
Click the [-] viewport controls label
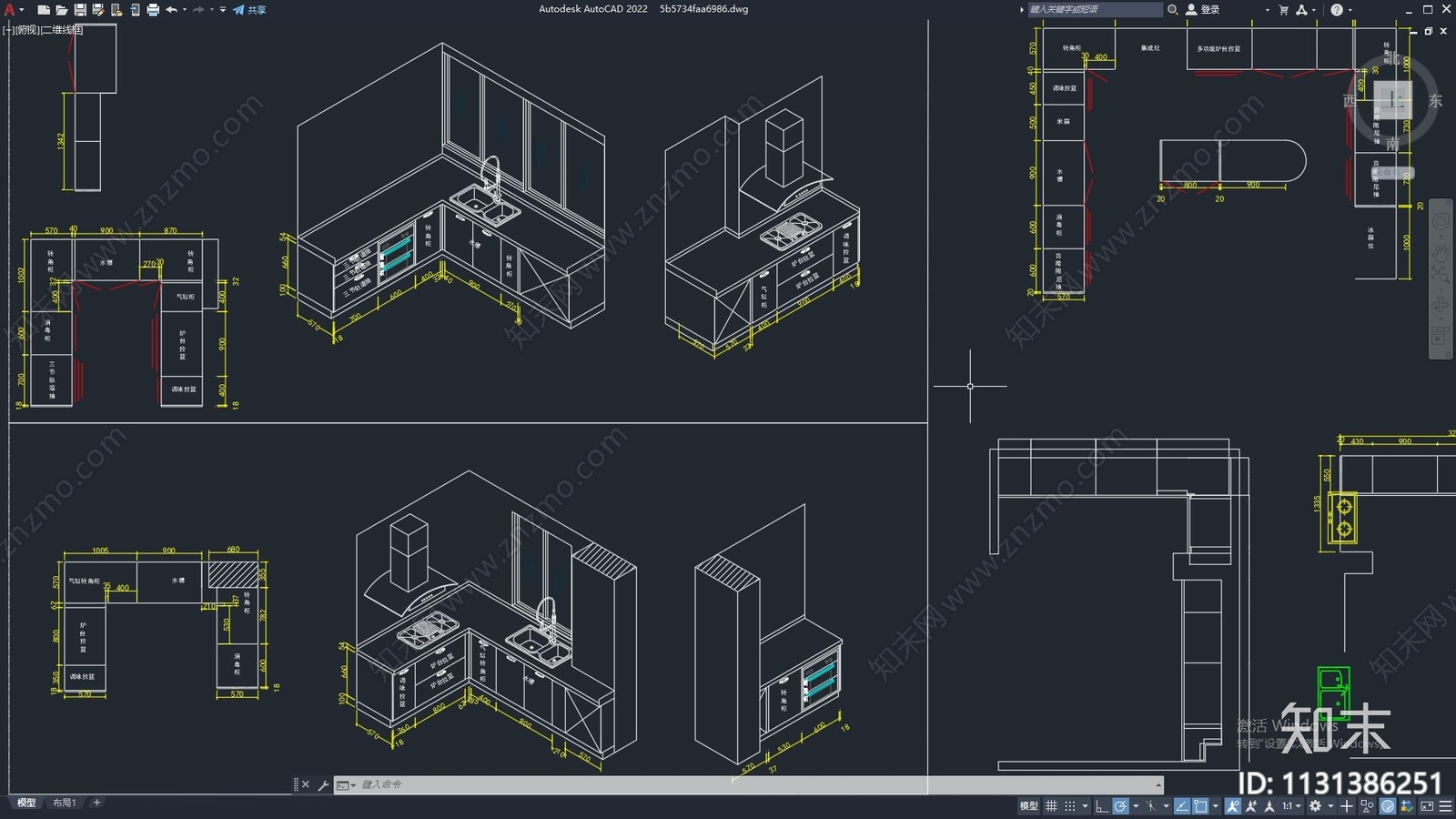click(x=8, y=30)
